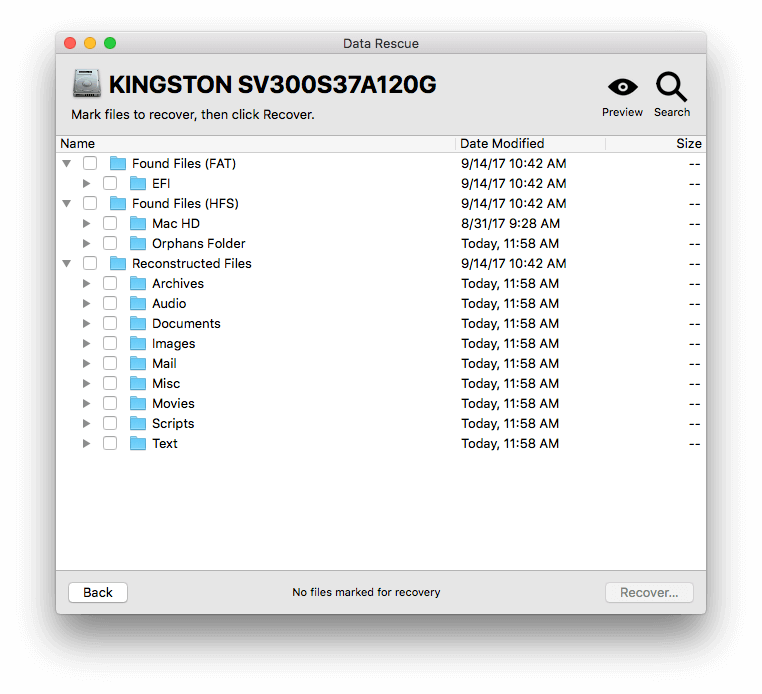This screenshot has height=694, width=762.
Task: Expand the Orphans Folder
Action: pyautogui.click(x=87, y=243)
